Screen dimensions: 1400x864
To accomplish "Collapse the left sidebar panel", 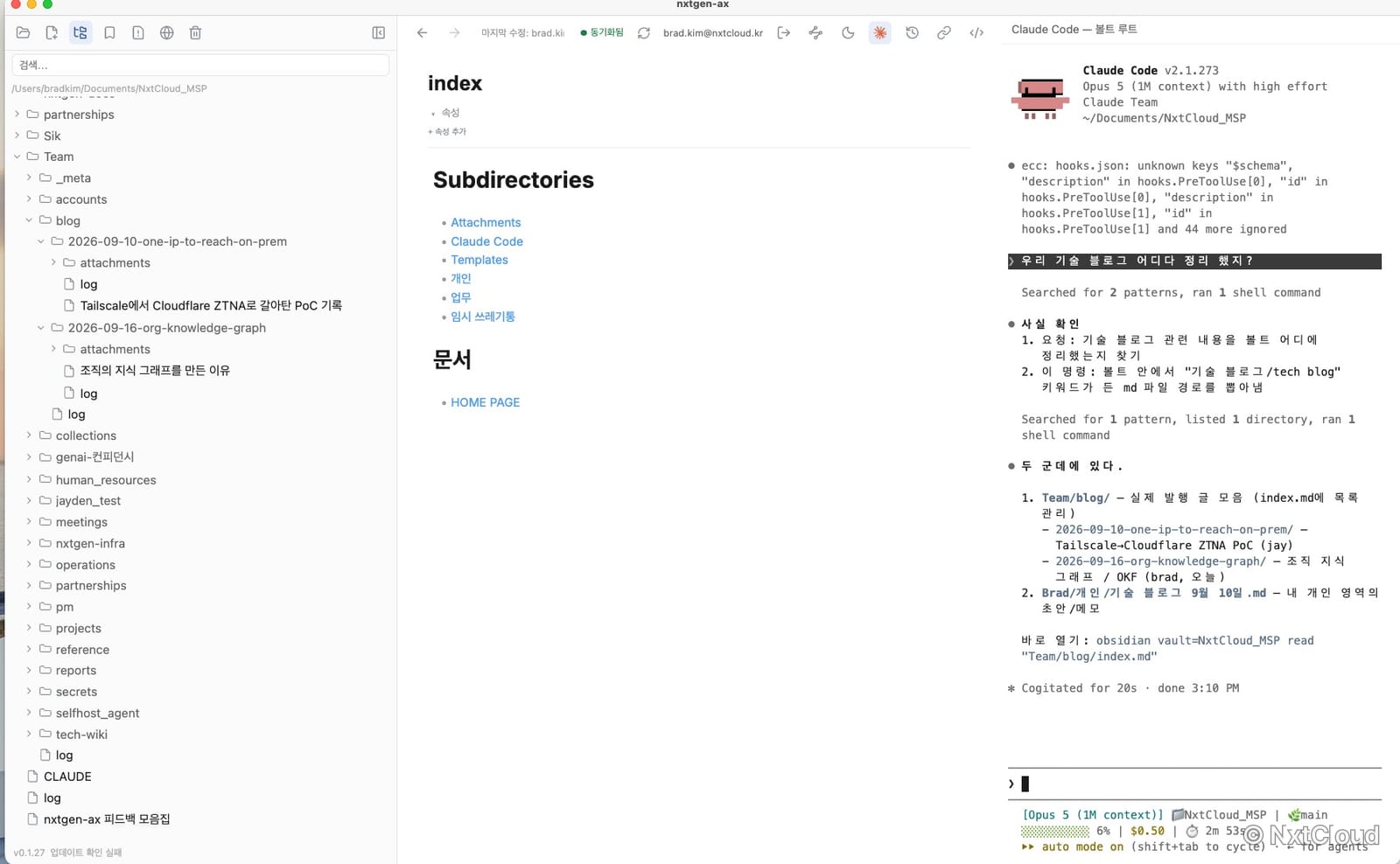I will tap(378, 32).
